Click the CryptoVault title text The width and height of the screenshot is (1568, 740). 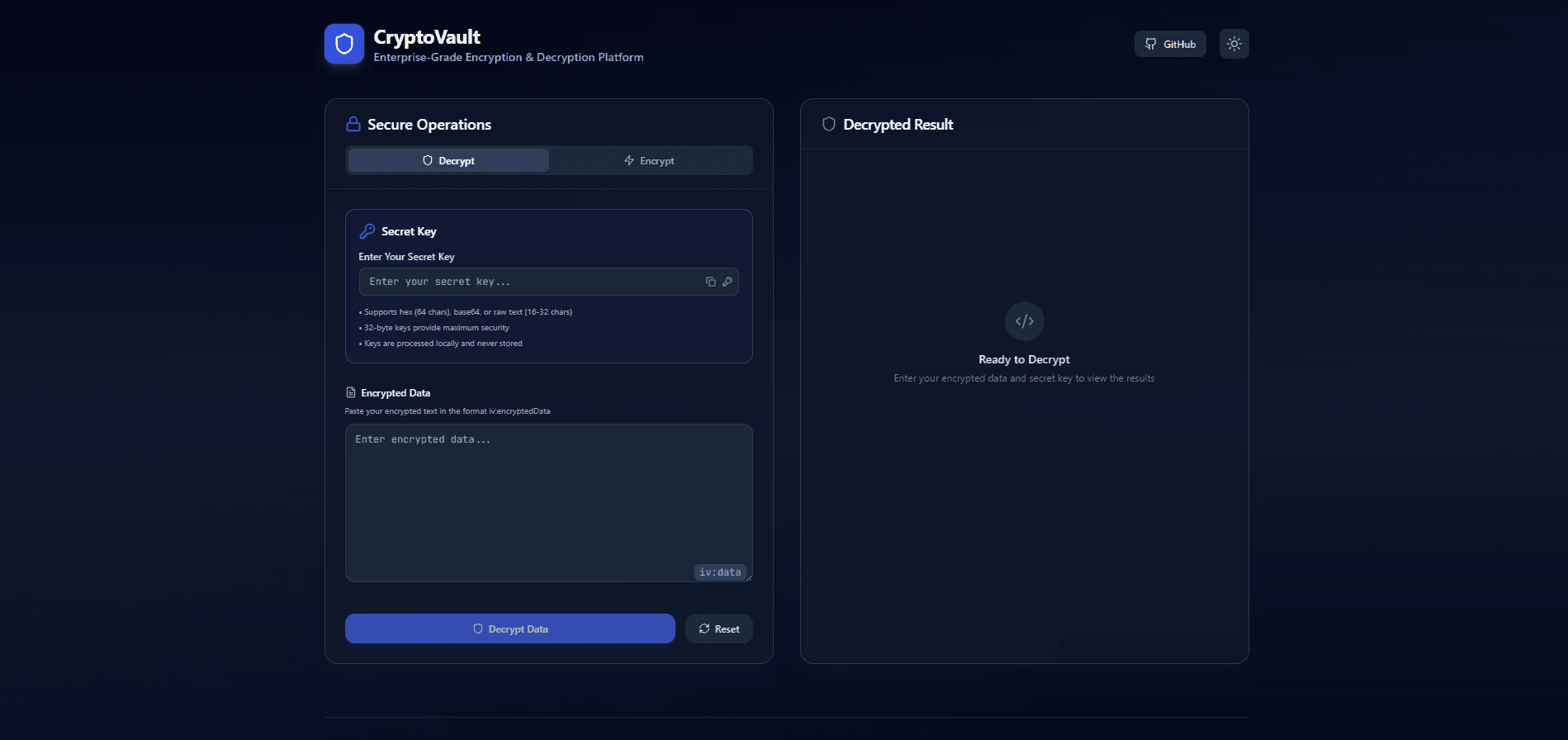click(427, 37)
